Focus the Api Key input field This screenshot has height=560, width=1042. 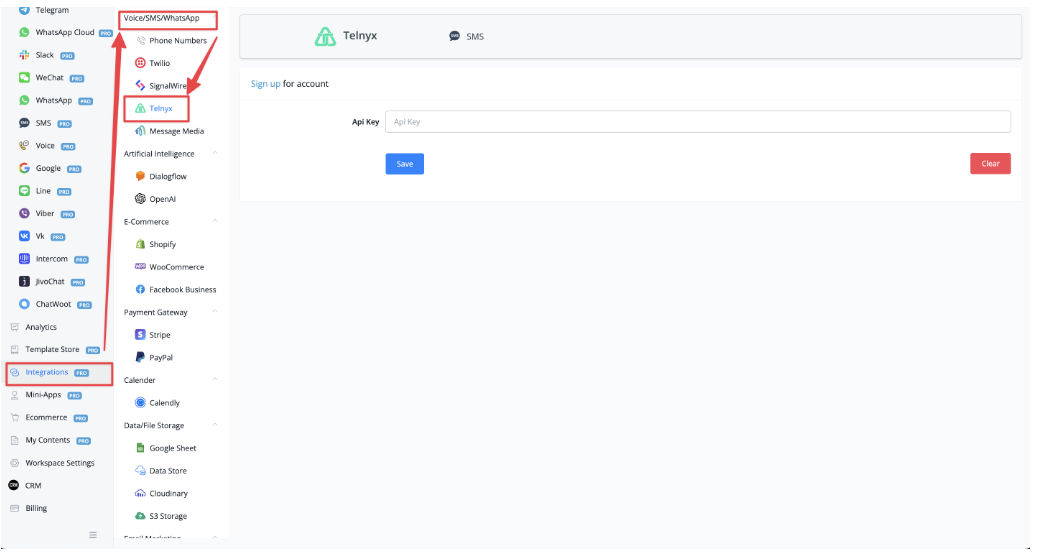point(698,122)
